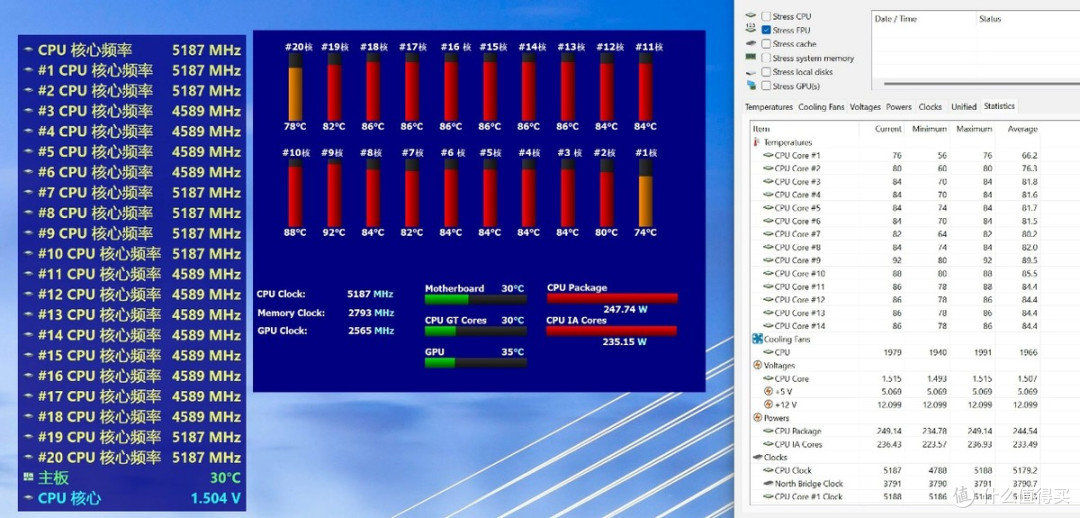This screenshot has width=1080, height=518.
Task: Click the icon beside CPU 核心 voltage in OSD
Action: tap(28, 498)
